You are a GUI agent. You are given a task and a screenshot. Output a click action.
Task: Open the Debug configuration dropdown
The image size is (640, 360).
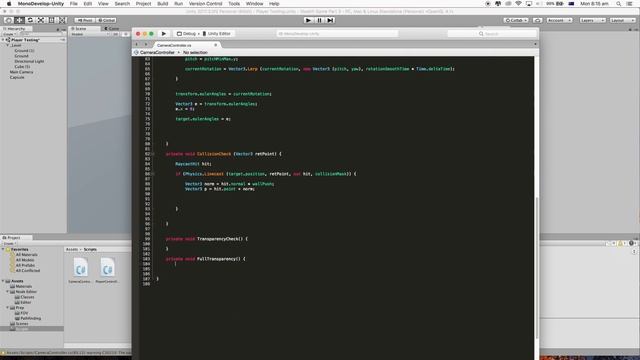[188, 33]
